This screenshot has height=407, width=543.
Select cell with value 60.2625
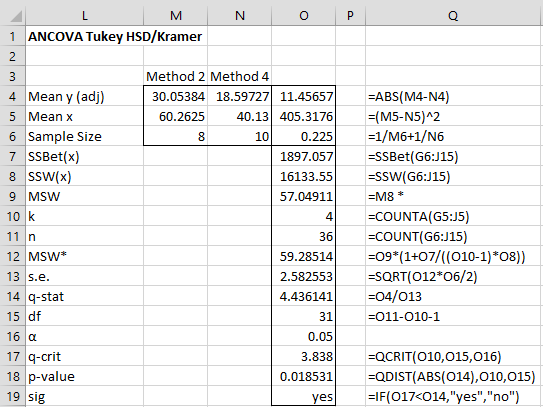point(176,116)
